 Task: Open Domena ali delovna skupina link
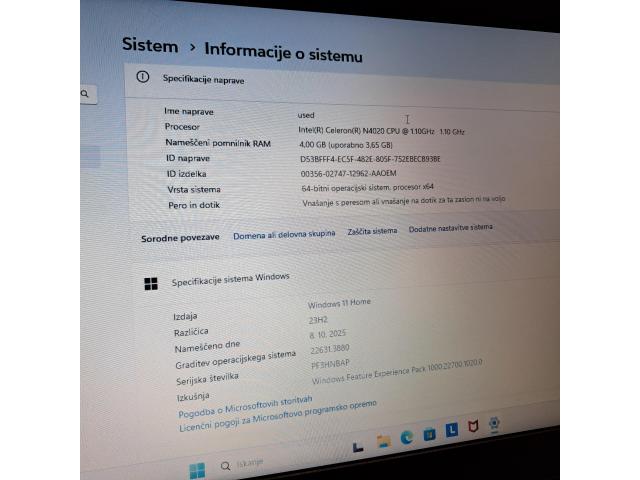(284, 234)
